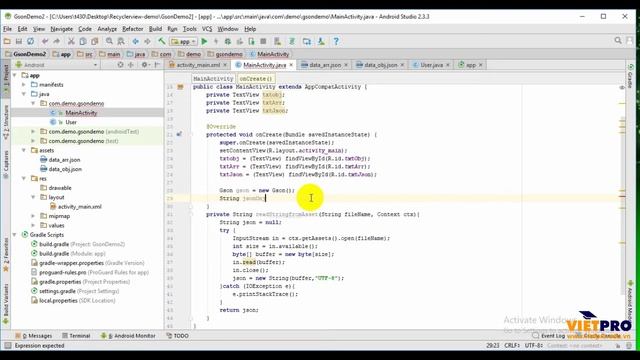640x360 pixels.
Task: Click the Forward navigation arrow
Action: pyautogui.click(x=147, y=41)
